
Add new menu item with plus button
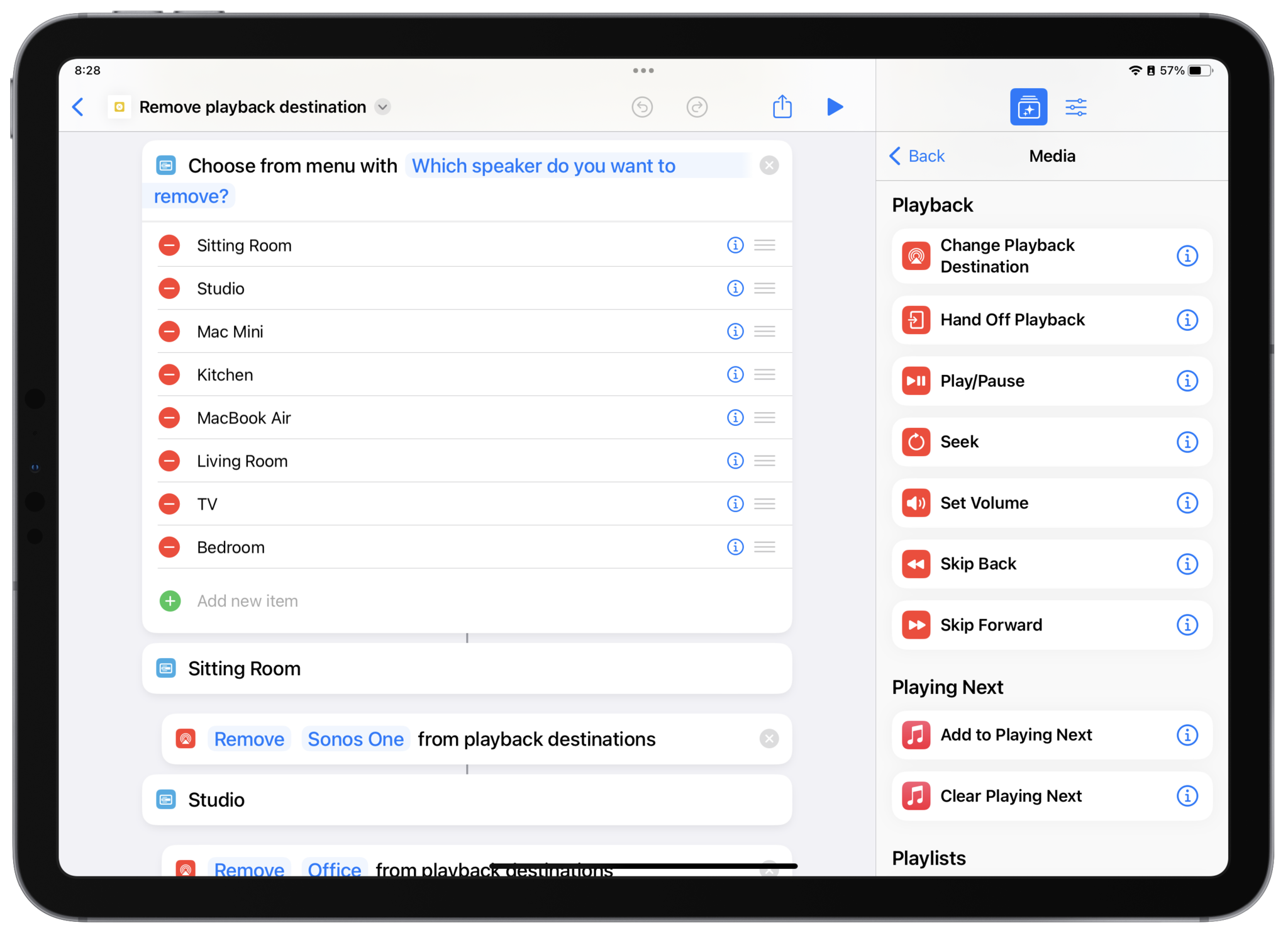(170, 601)
